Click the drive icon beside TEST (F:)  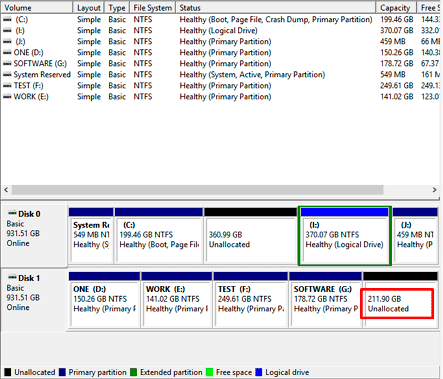click(x=7, y=86)
